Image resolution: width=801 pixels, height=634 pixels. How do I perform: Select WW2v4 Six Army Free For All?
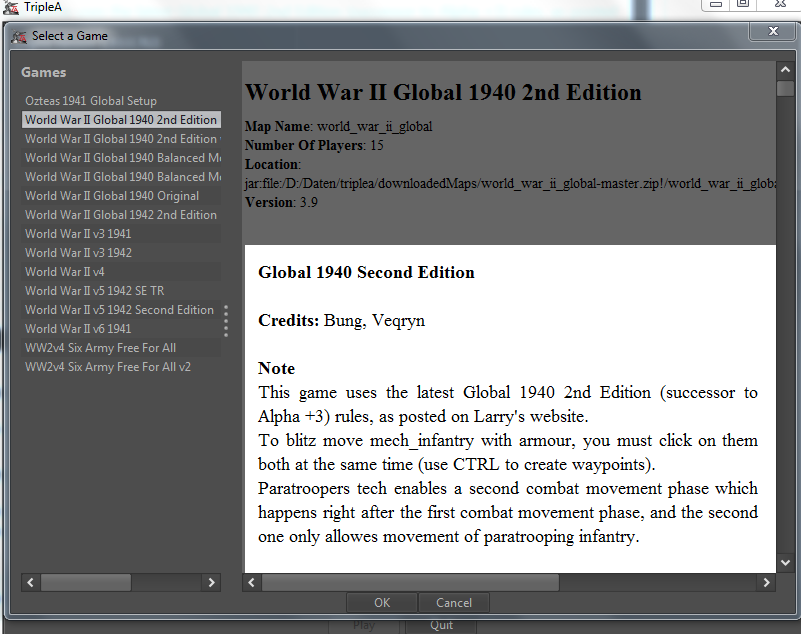click(x=121, y=347)
